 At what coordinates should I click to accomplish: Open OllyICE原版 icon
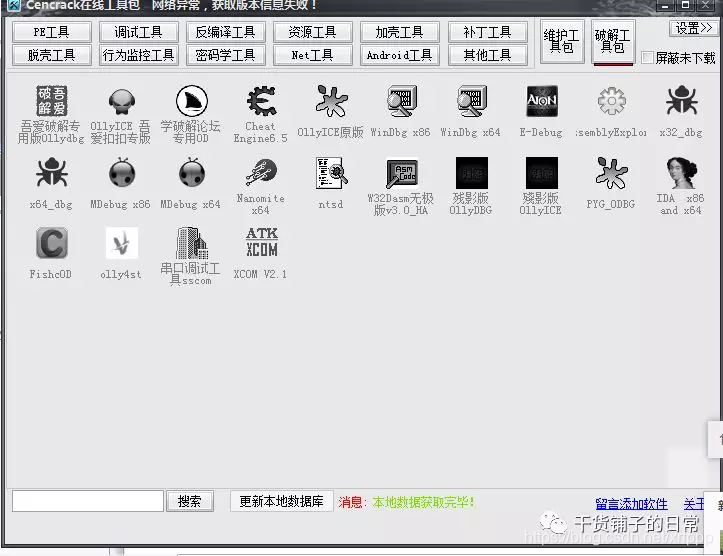pos(331,101)
